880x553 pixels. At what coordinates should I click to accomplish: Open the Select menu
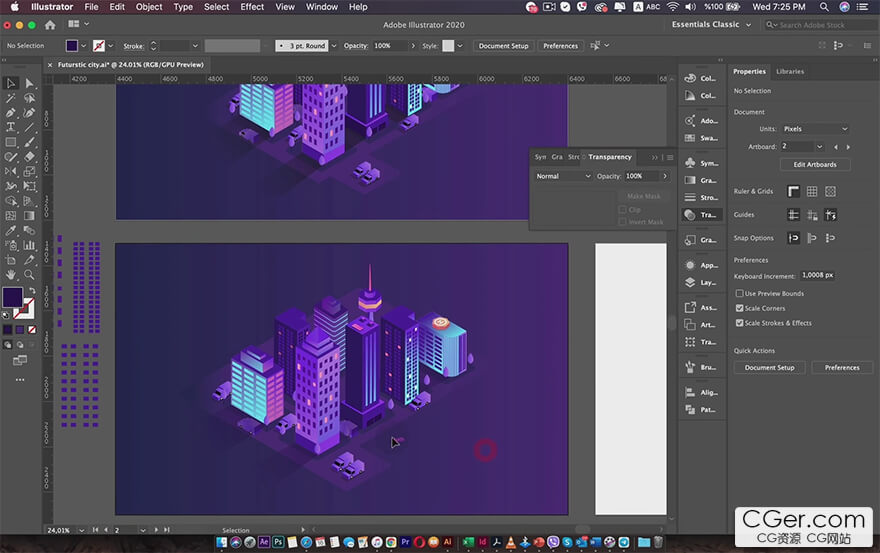click(216, 7)
